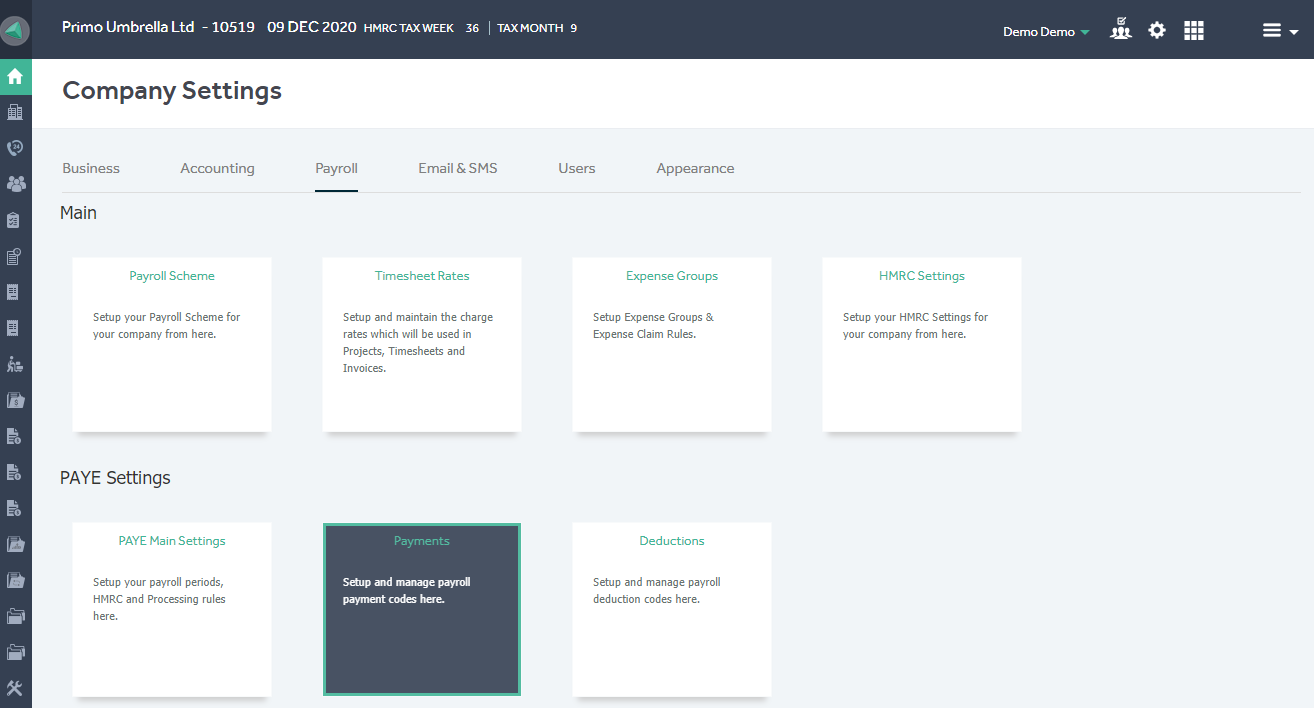Open the worker pushing trolley sidebar icon
Image resolution: width=1314 pixels, height=708 pixels.
click(x=15, y=364)
